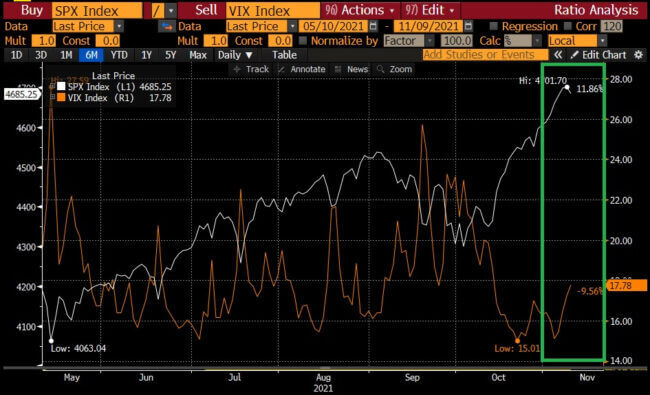This screenshot has height=395, width=650.
Task: Click the Ratio Analysis title
Action: (x=596, y=10)
